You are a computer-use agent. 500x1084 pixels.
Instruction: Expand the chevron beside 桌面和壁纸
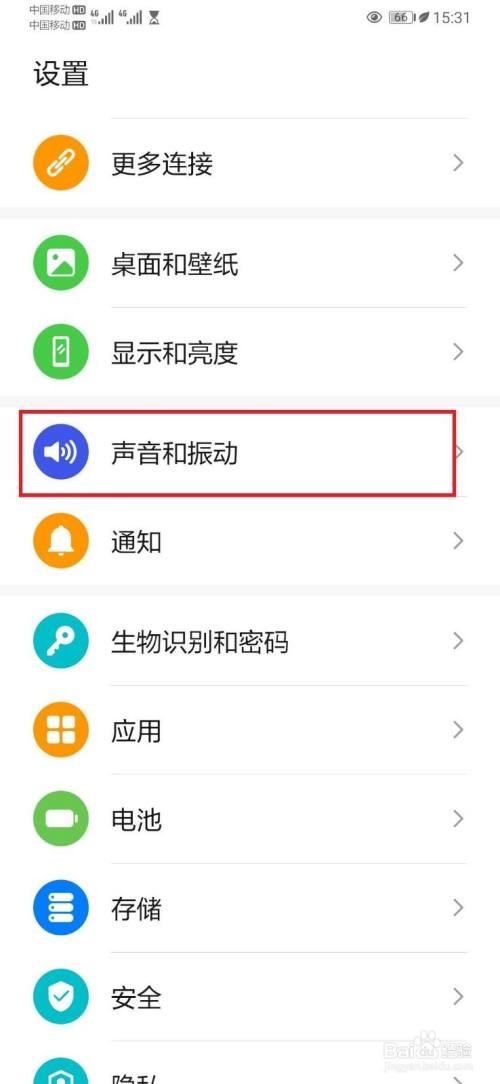(x=458, y=263)
